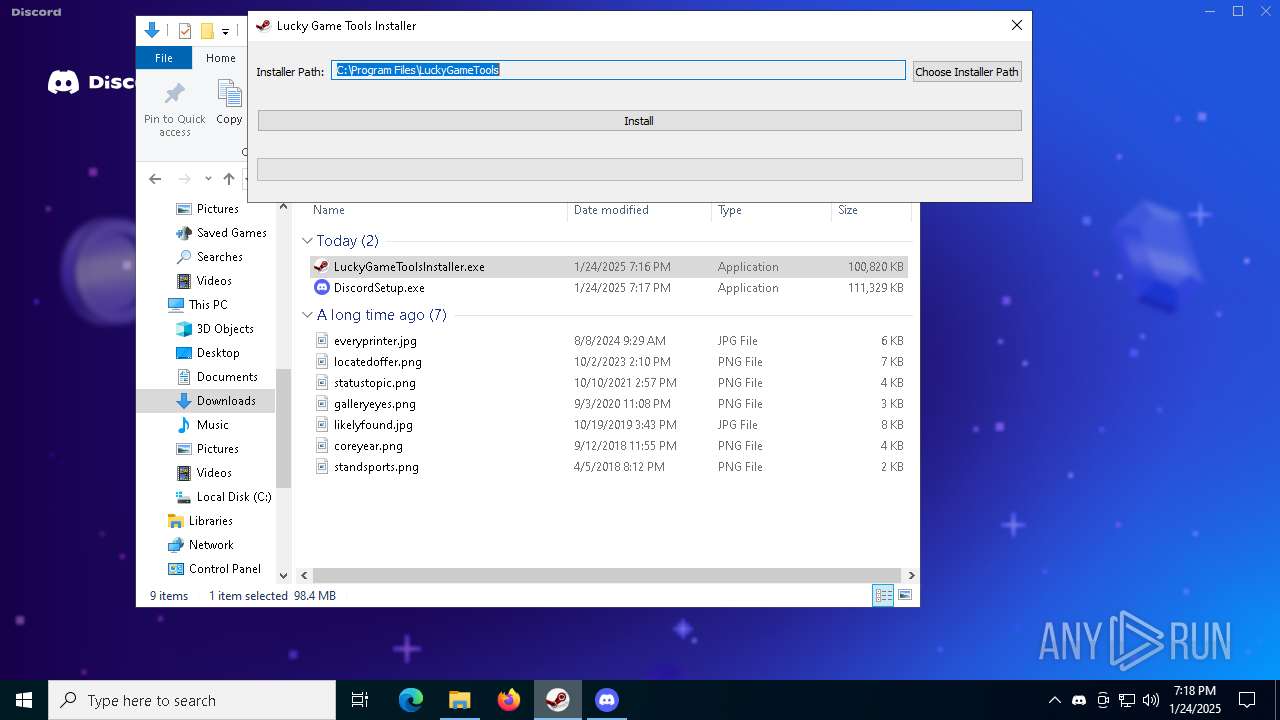Open Customize Quick Access Toolbar dropdown
This screenshot has width=1280, height=720.
[x=225, y=31]
